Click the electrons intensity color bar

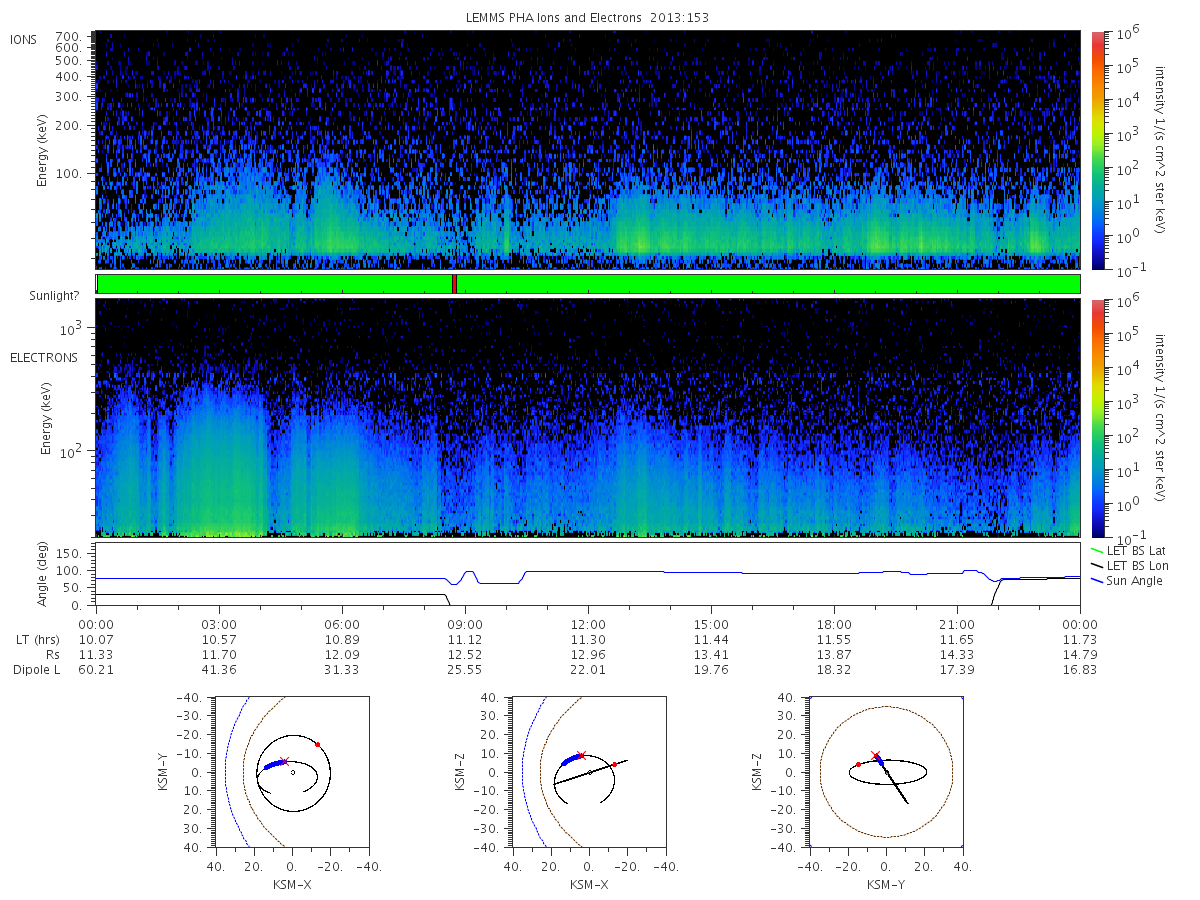coord(1097,417)
